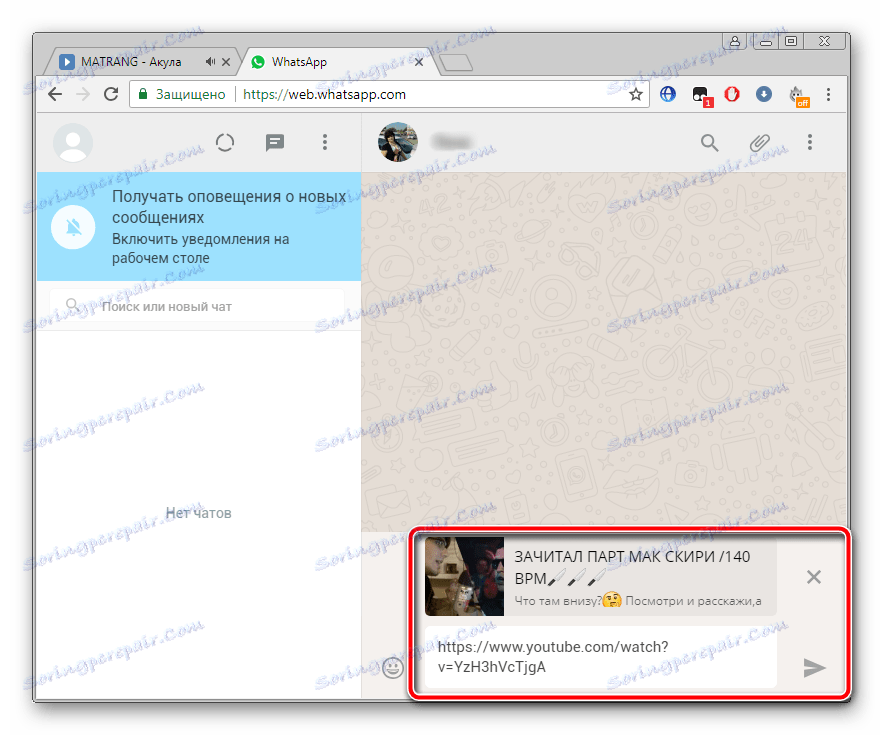Bookmark this page with the star icon
This screenshot has height=735, width=883.
point(636,94)
